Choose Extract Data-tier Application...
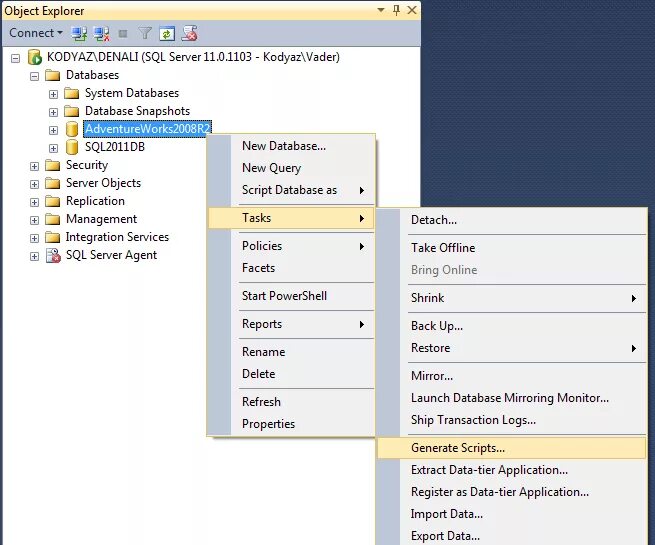 (x=512, y=470)
